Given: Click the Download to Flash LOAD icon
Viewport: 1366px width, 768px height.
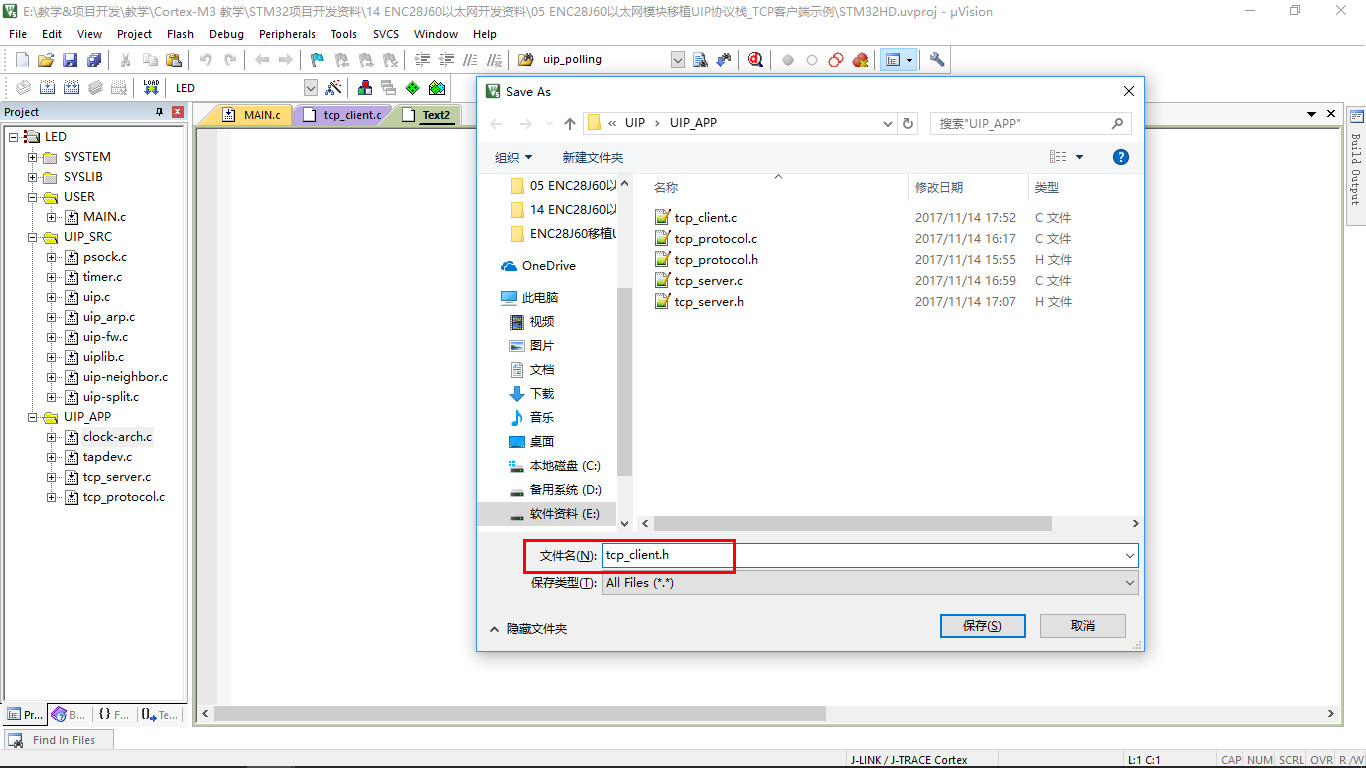Looking at the screenshot, I should 150,87.
